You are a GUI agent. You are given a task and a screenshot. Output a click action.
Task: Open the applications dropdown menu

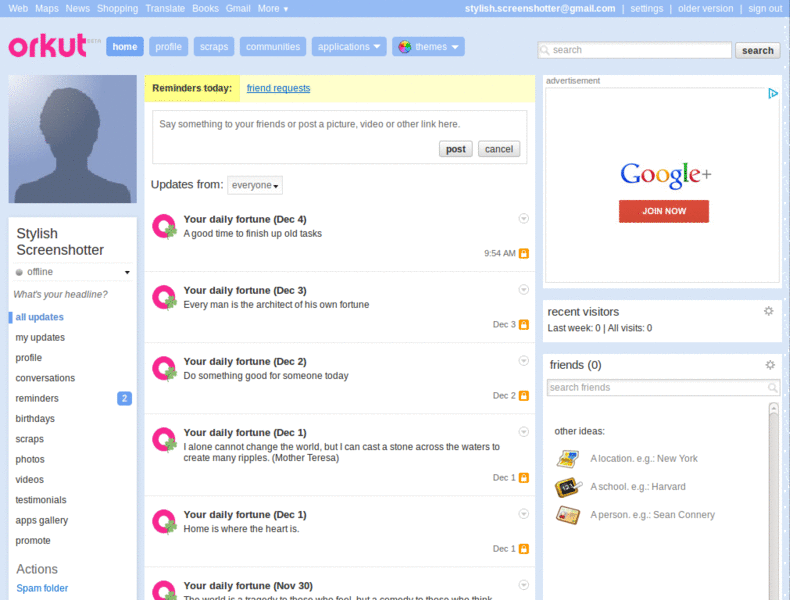click(349, 47)
